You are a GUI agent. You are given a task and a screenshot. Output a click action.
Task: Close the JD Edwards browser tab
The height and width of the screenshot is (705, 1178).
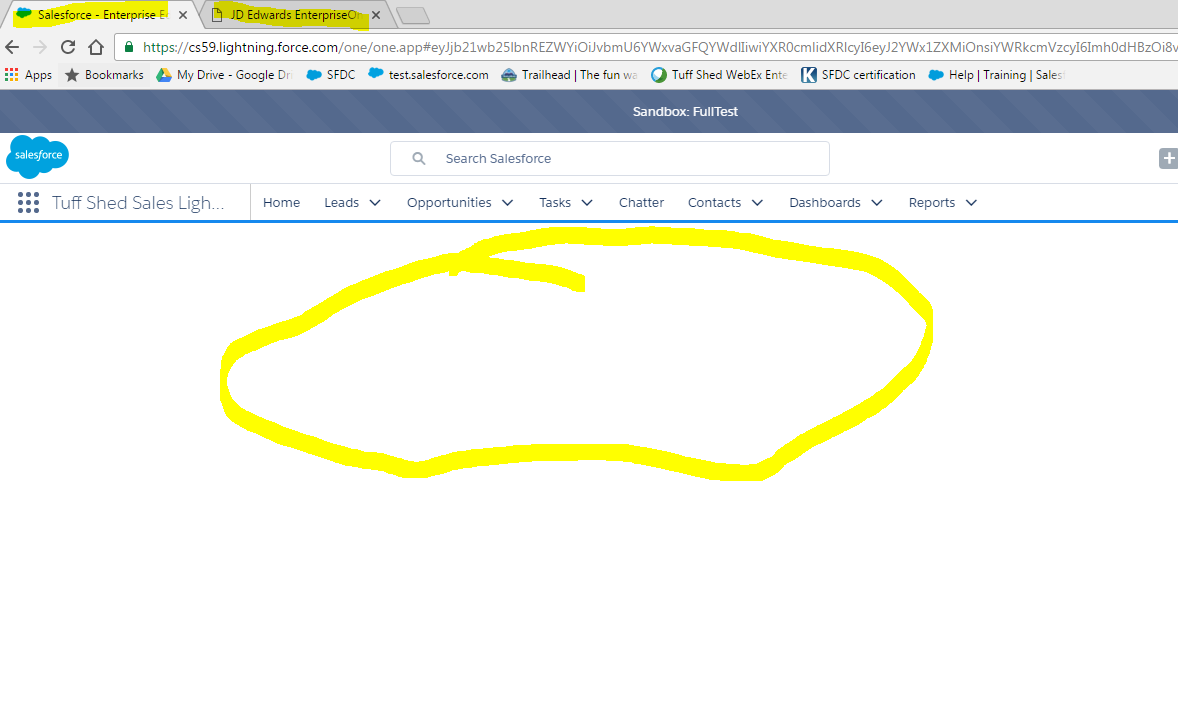coord(376,15)
